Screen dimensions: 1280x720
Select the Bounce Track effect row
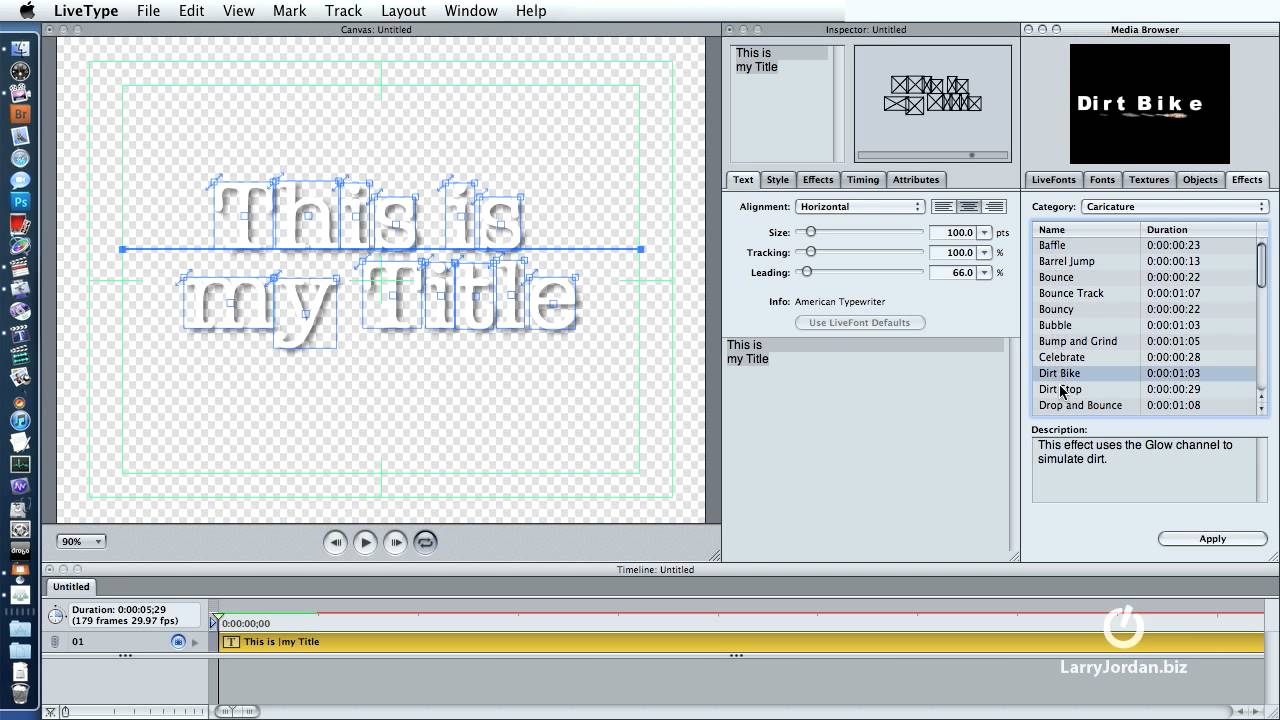tap(1145, 293)
